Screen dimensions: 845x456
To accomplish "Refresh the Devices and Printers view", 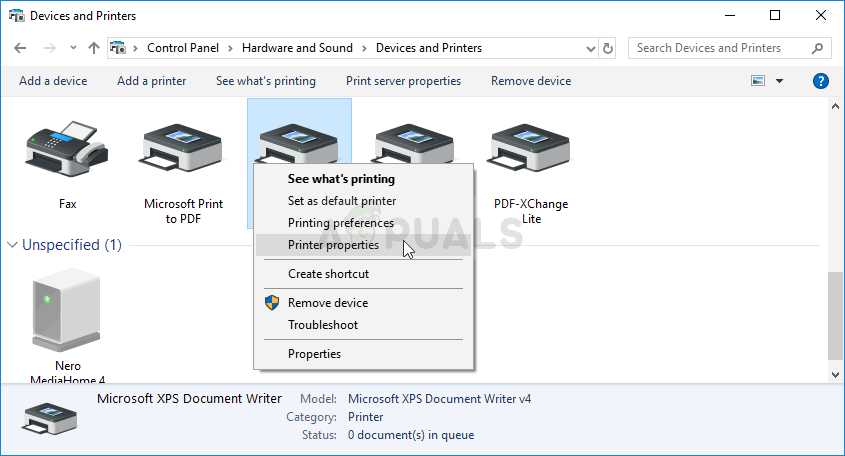I will coord(608,49).
